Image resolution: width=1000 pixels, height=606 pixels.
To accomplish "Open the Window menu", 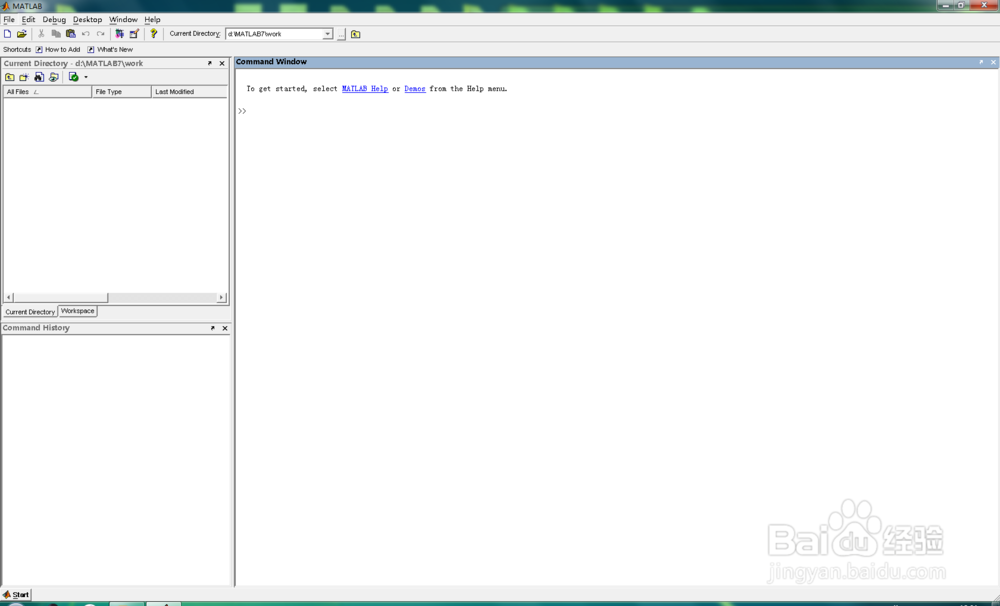I will pyautogui.click(x=123, y=20).
